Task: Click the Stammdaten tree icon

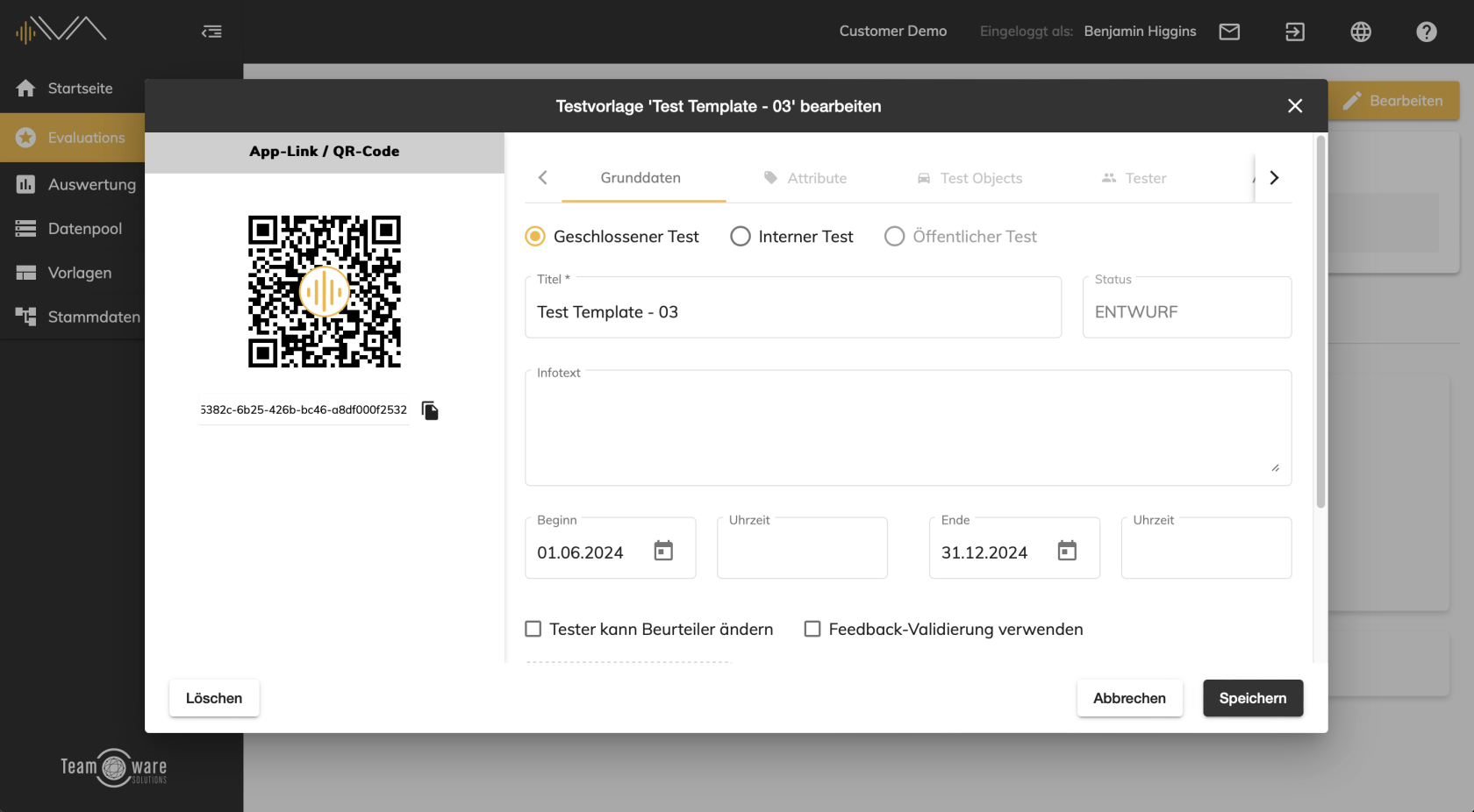Action: (x=25, y=317)
